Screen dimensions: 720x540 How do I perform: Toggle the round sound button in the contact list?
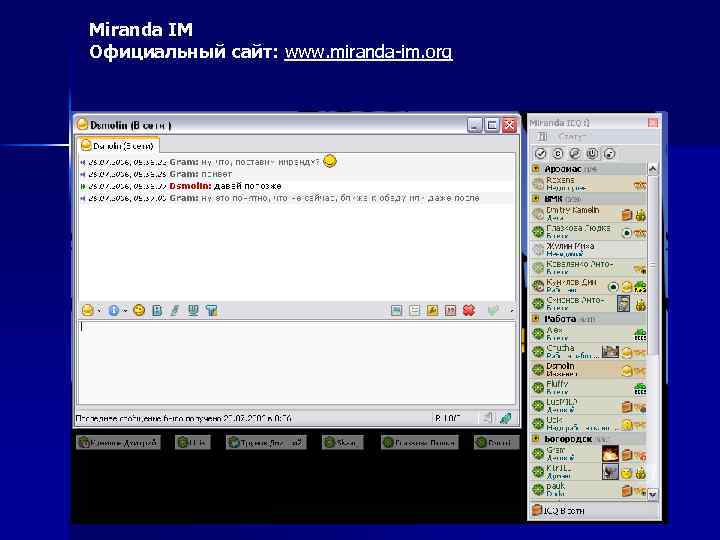pos(609,154)
